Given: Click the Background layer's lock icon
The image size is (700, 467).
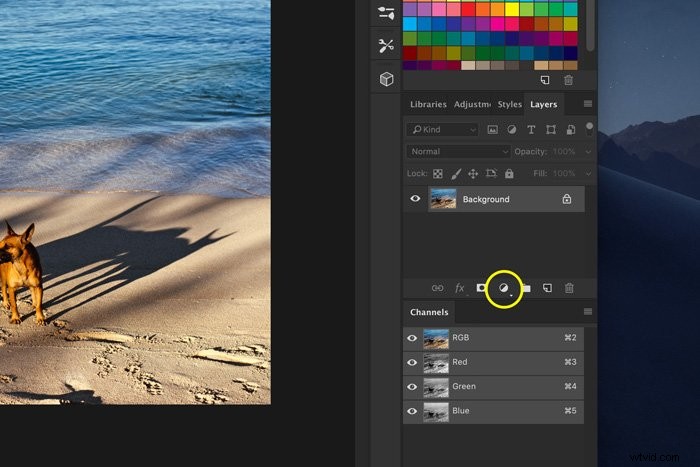Looking at the screenshot, I should 567,199.
